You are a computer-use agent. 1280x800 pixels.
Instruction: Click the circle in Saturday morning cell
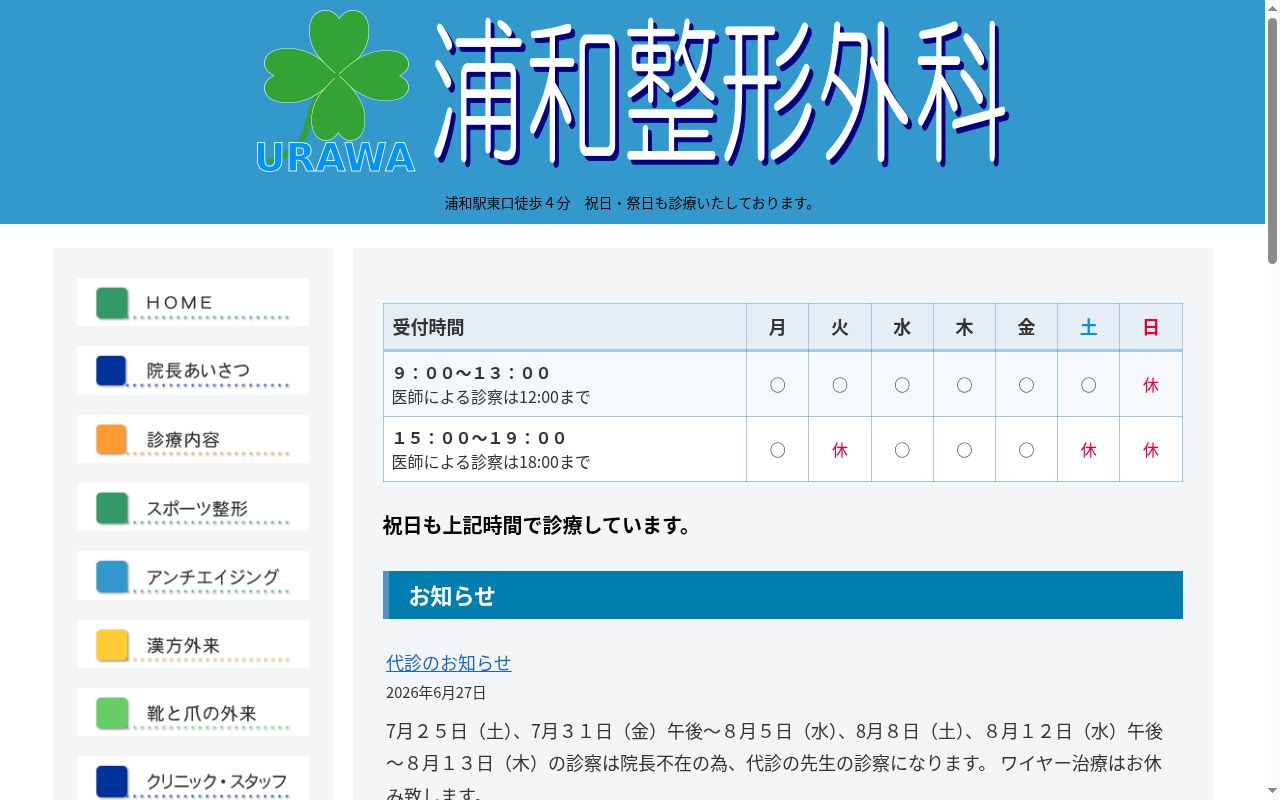(1088, 385)
